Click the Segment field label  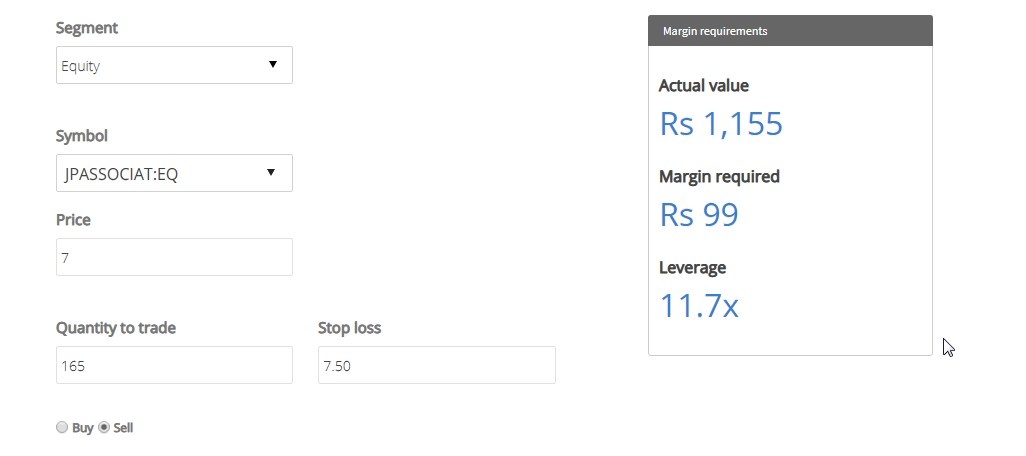coord(87,28)
